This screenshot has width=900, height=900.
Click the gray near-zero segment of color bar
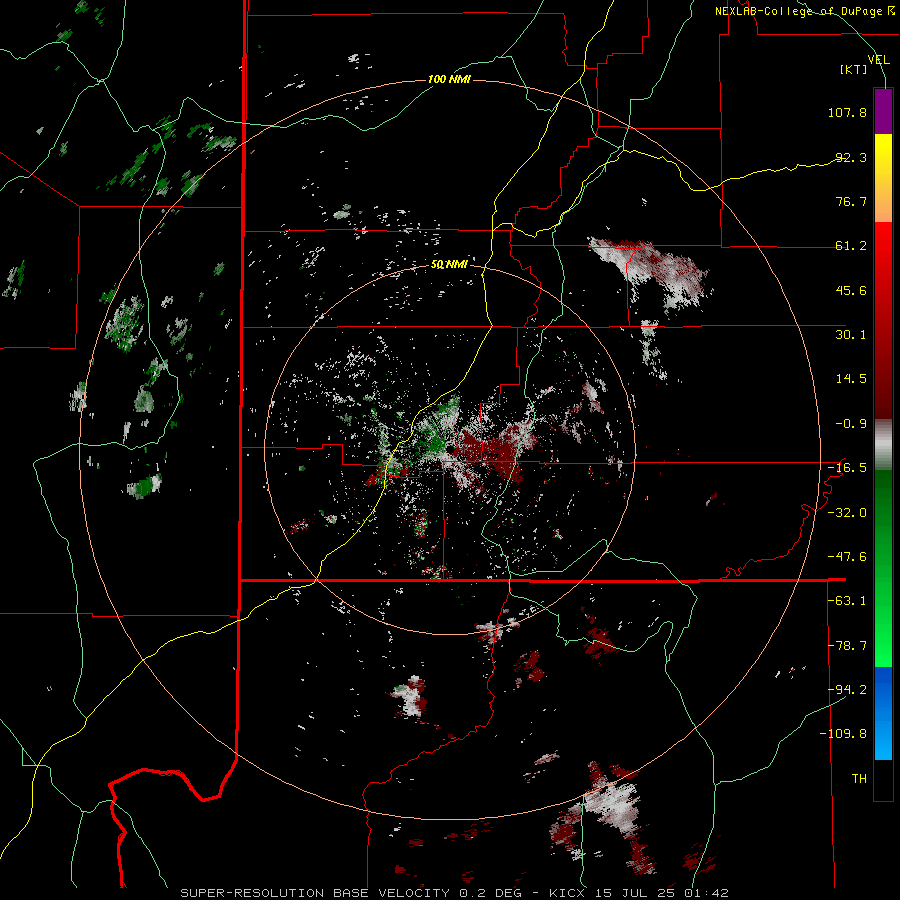pyautogui.click(x=883, y=445)
